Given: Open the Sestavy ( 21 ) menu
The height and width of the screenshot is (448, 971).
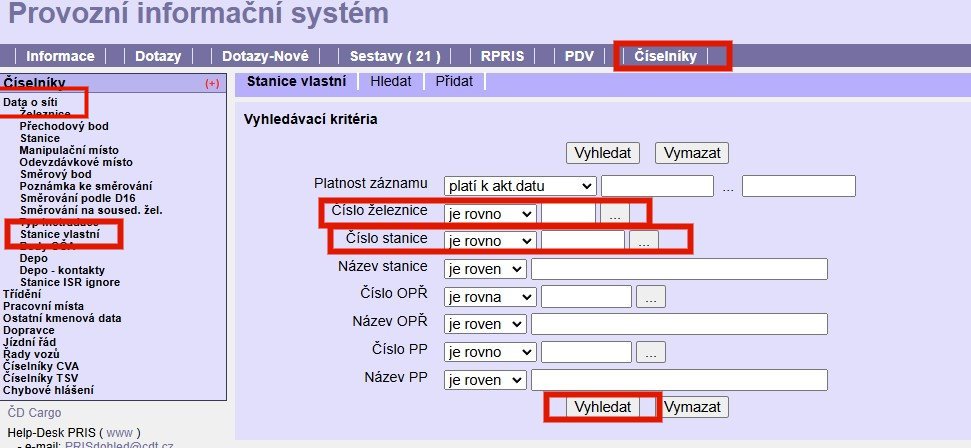Looking at the screenshot, I should tap(395, 56).
